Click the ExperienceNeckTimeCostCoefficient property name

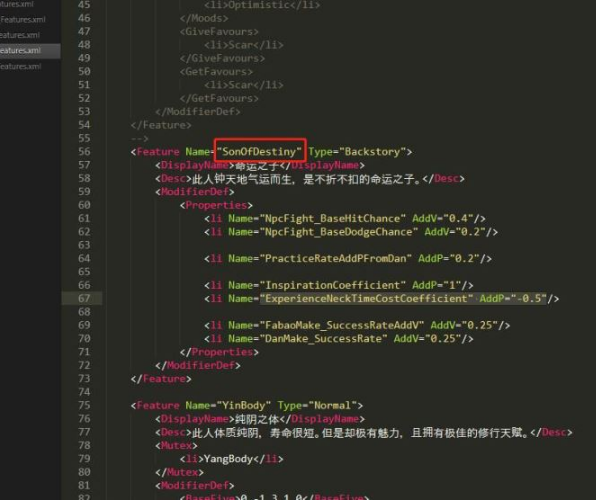pos(366,298)
